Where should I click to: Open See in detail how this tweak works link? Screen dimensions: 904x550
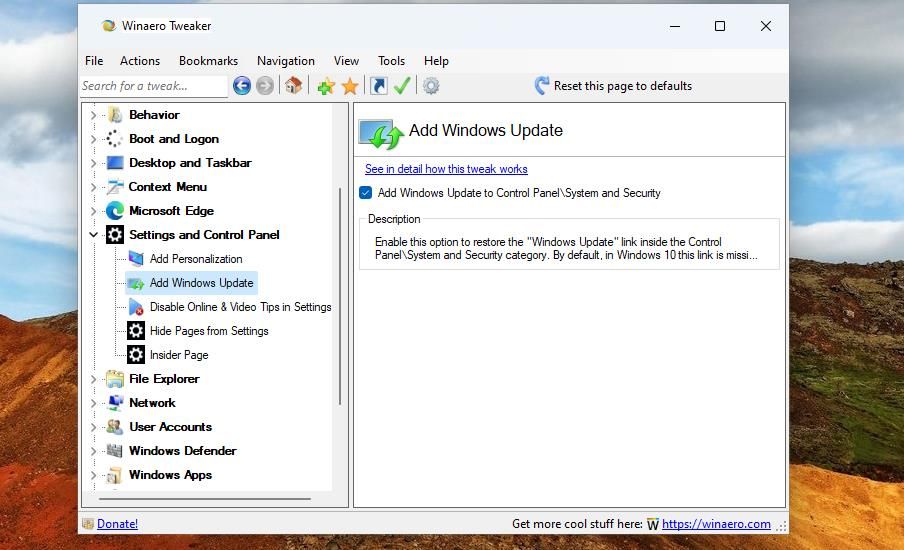(446, 169)
